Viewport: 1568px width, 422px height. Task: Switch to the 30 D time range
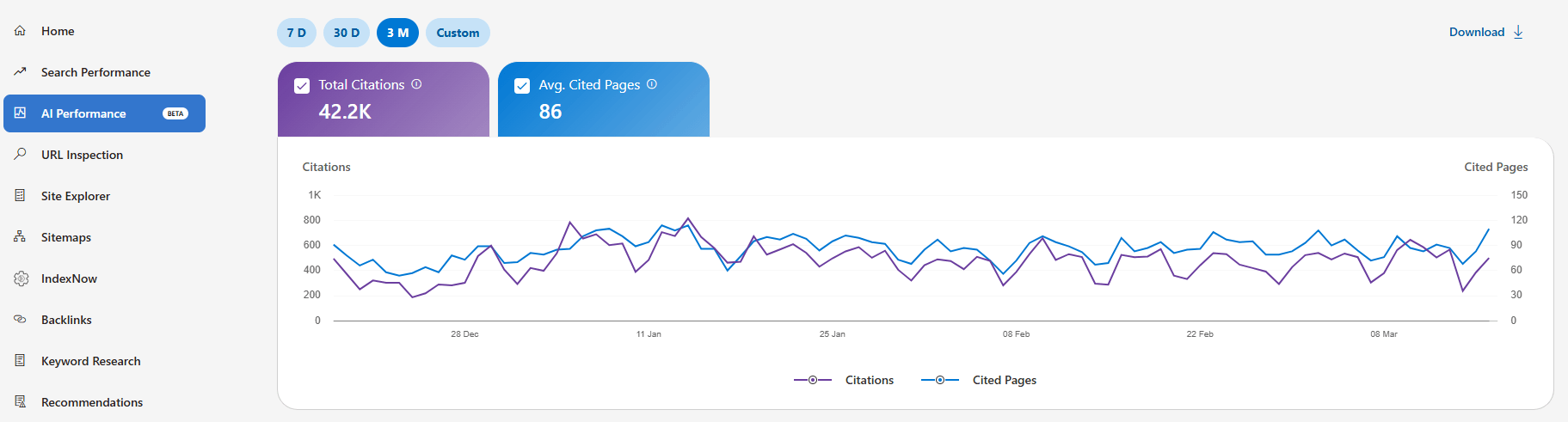pyautogui.click(x=347, y=33)
